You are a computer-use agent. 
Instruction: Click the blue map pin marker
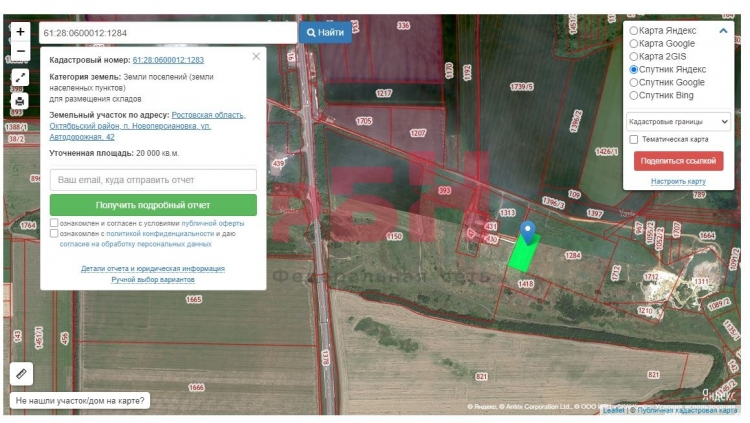[x=528, y=232]
